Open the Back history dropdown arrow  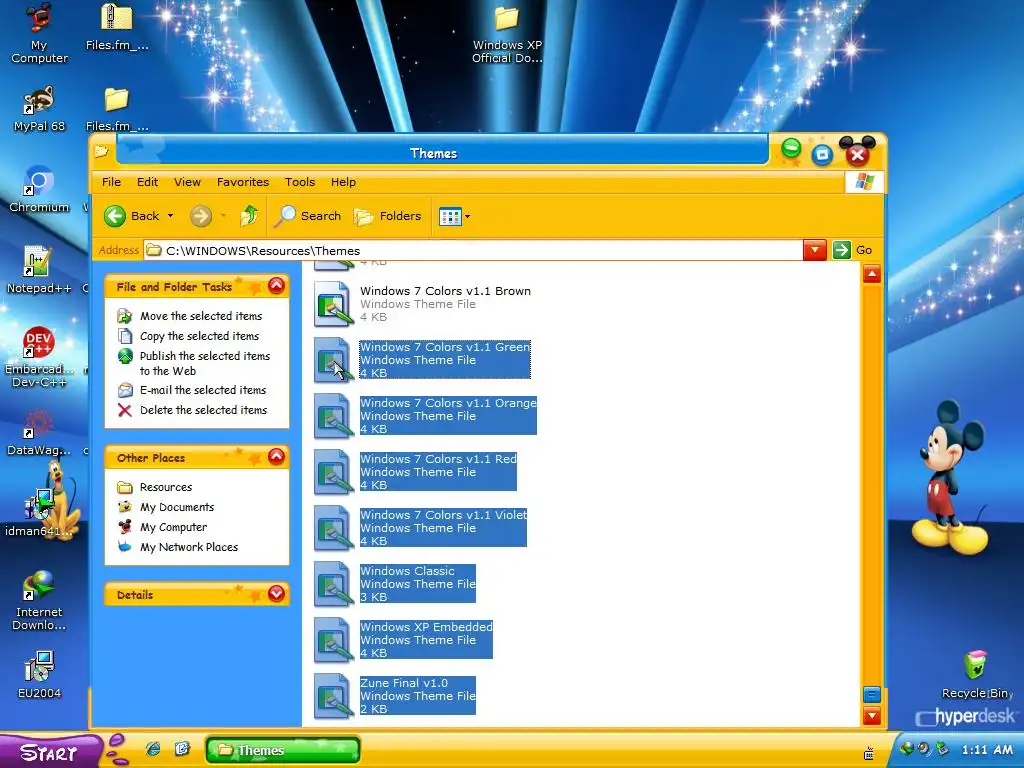(x=170, y=216)
